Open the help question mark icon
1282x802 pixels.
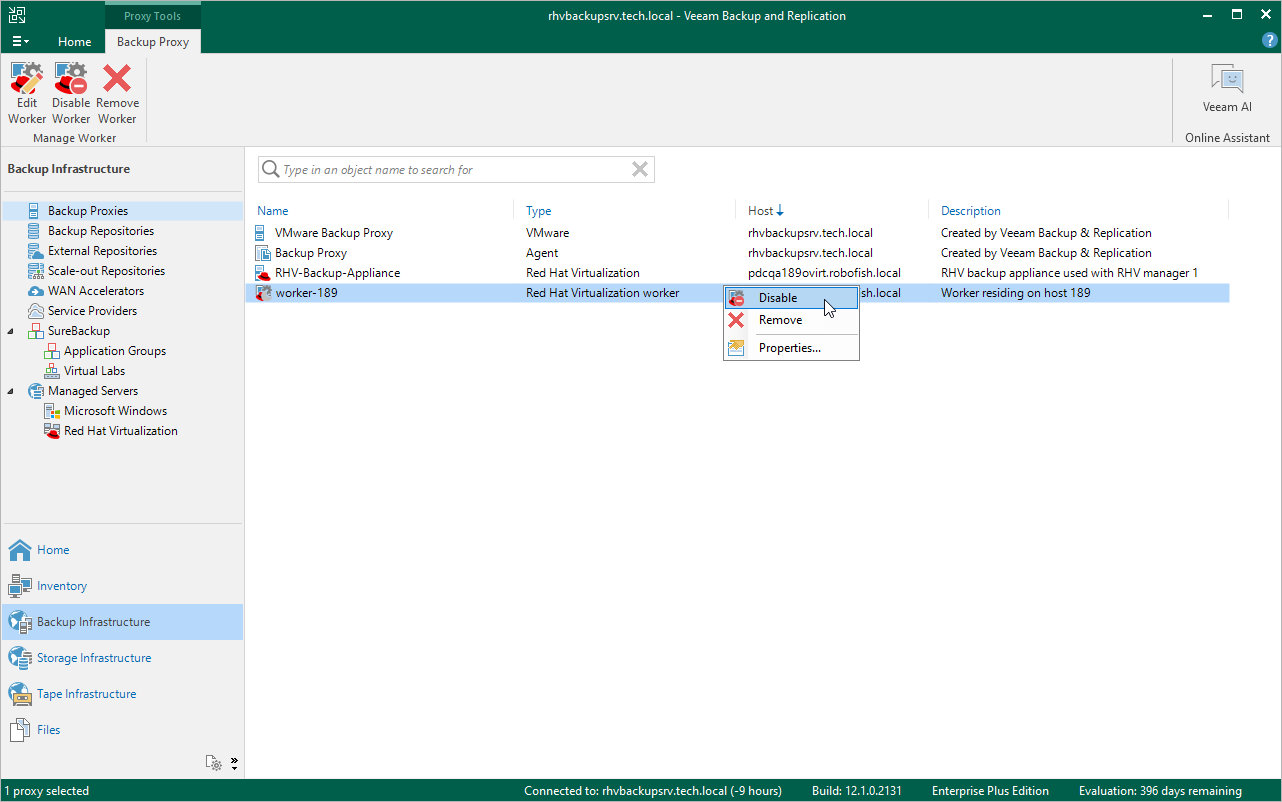pos(1268,41)
